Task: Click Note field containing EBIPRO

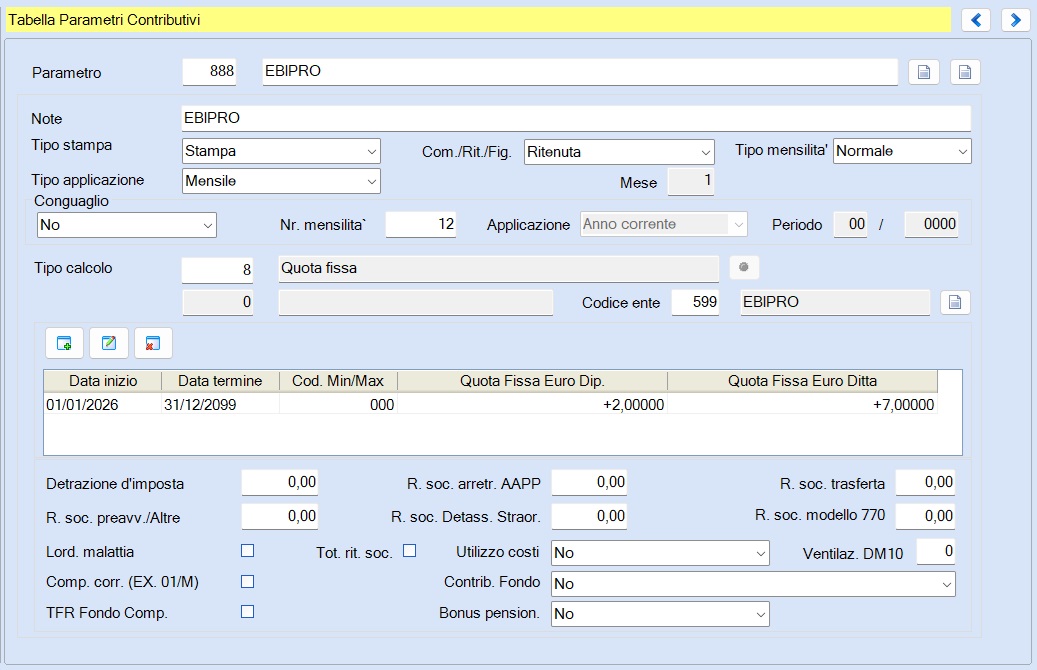Action: pos(576,118)
